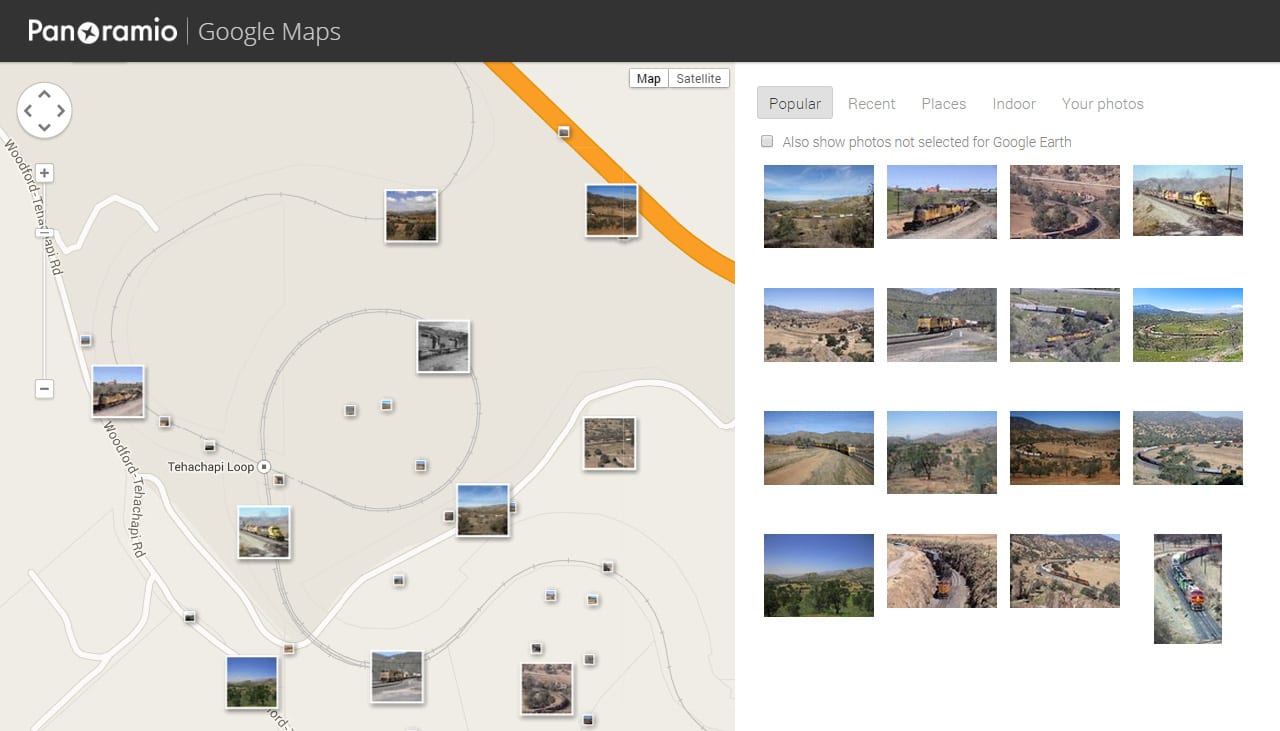
Task: Click the zoom out minus button
Action: coord(45,389)
